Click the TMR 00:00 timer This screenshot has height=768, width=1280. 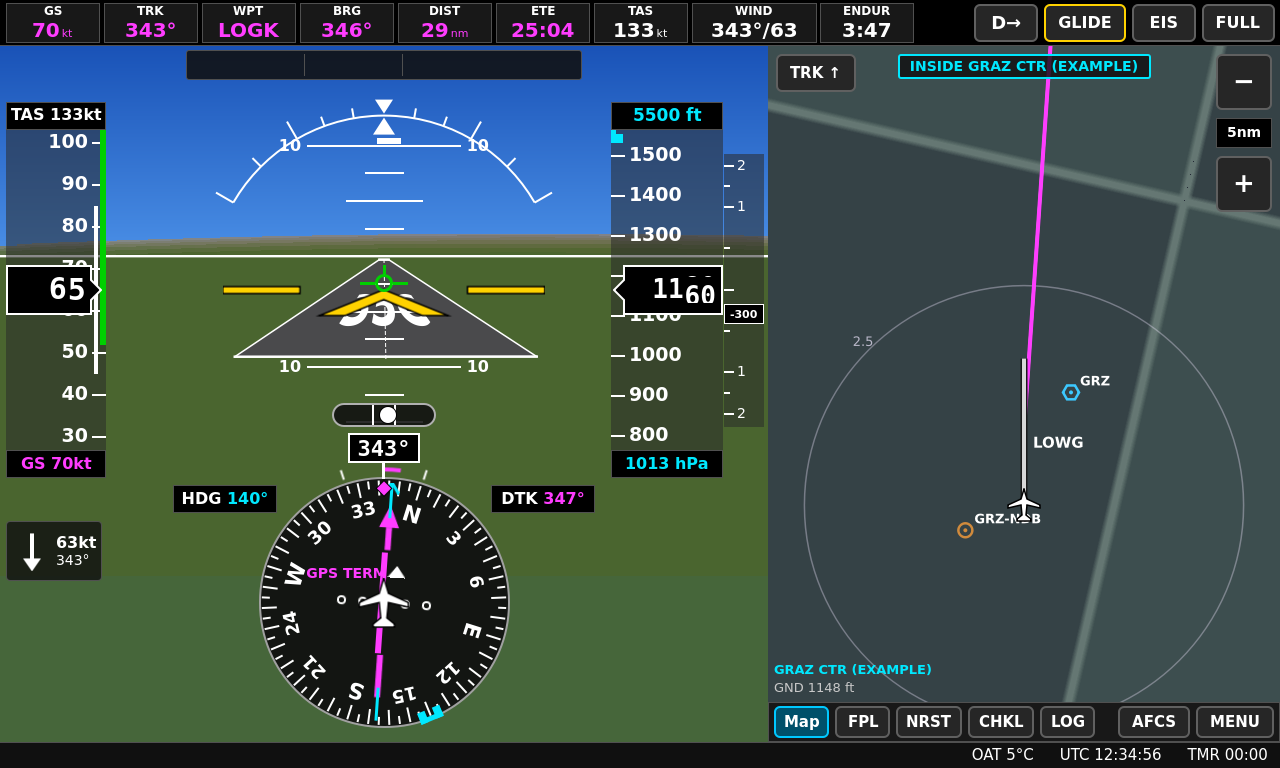1227,755
